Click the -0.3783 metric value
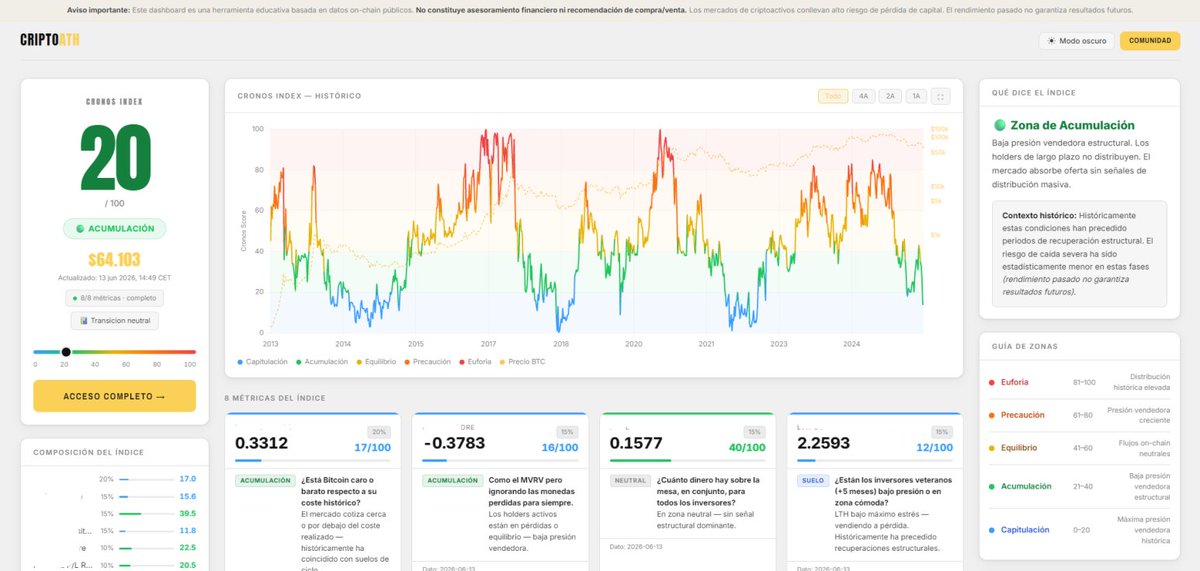Viewport: 1200px width, 571px height. 453,443
